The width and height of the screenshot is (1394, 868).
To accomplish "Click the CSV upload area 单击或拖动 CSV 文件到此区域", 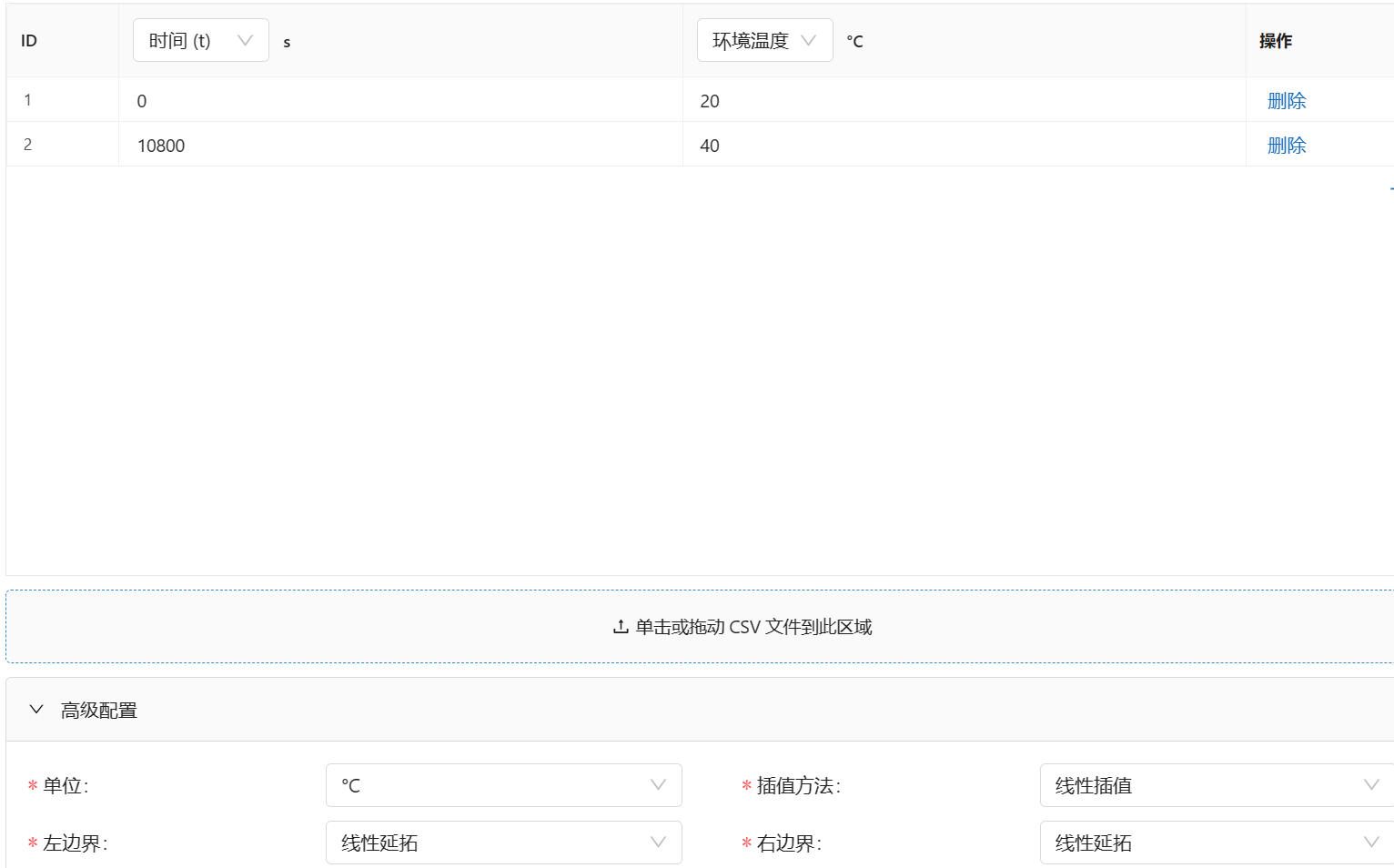I will [700, 626].
